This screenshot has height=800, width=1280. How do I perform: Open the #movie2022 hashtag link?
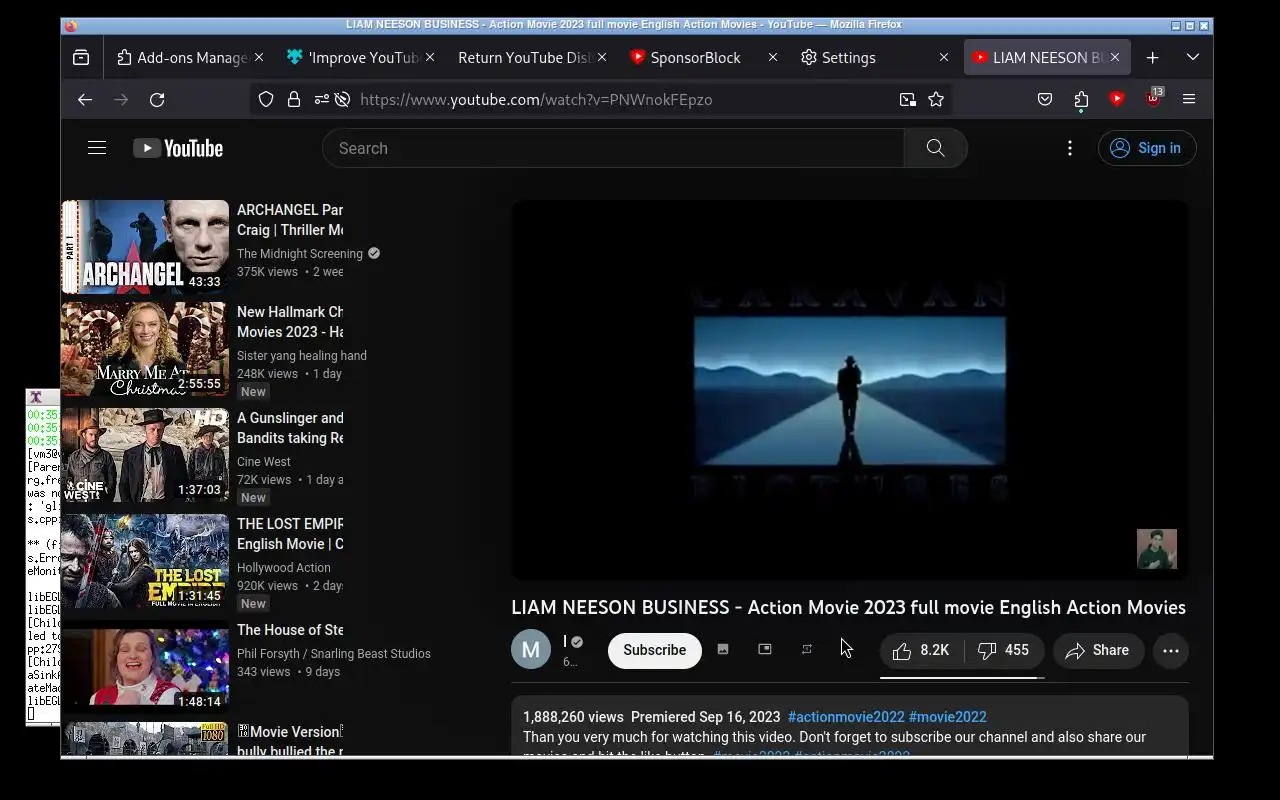[x=948, y=717]
